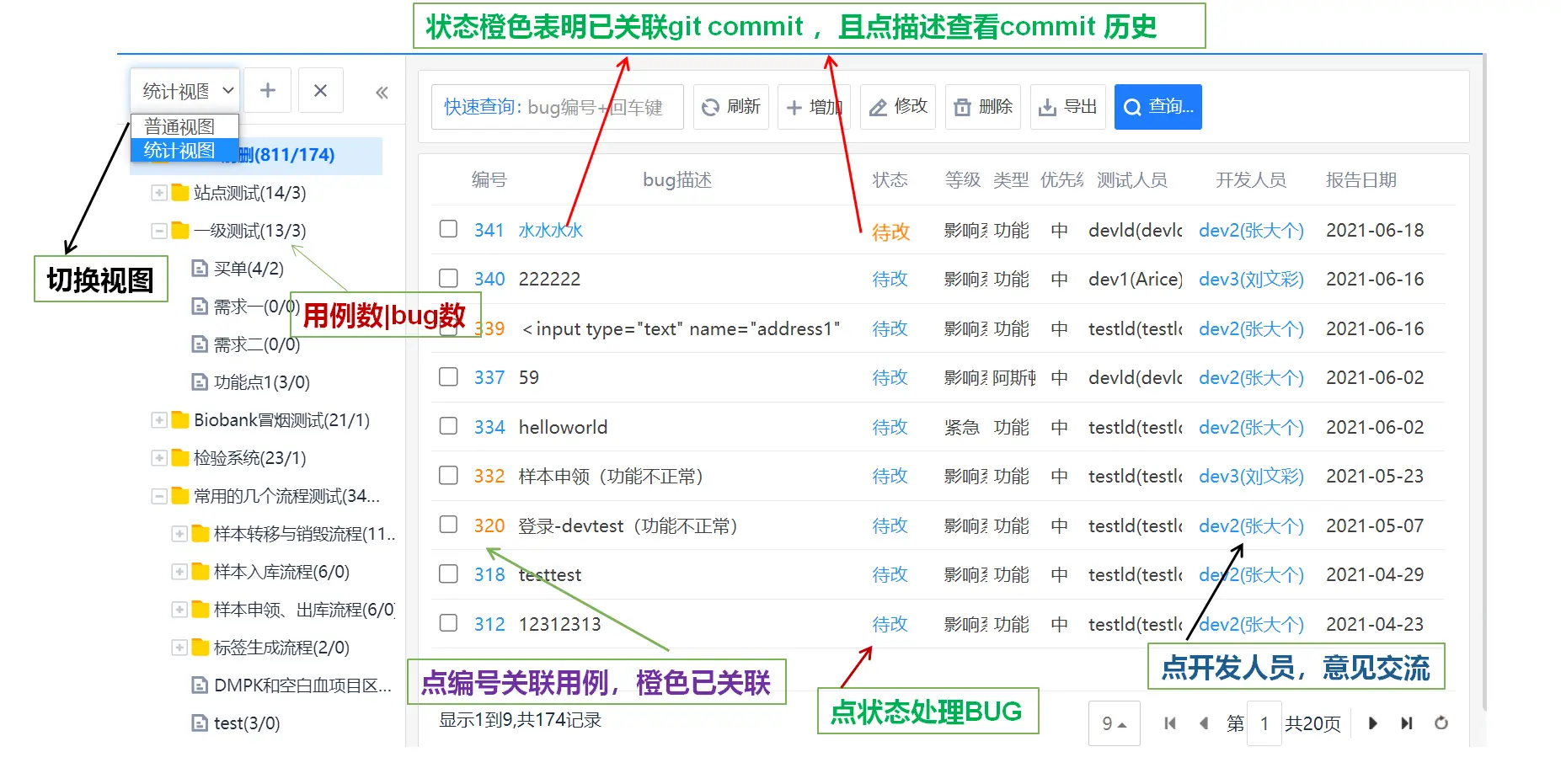Go to the next page
The width and height of the screenshot is (1561, 784).
coord(1373,723)
